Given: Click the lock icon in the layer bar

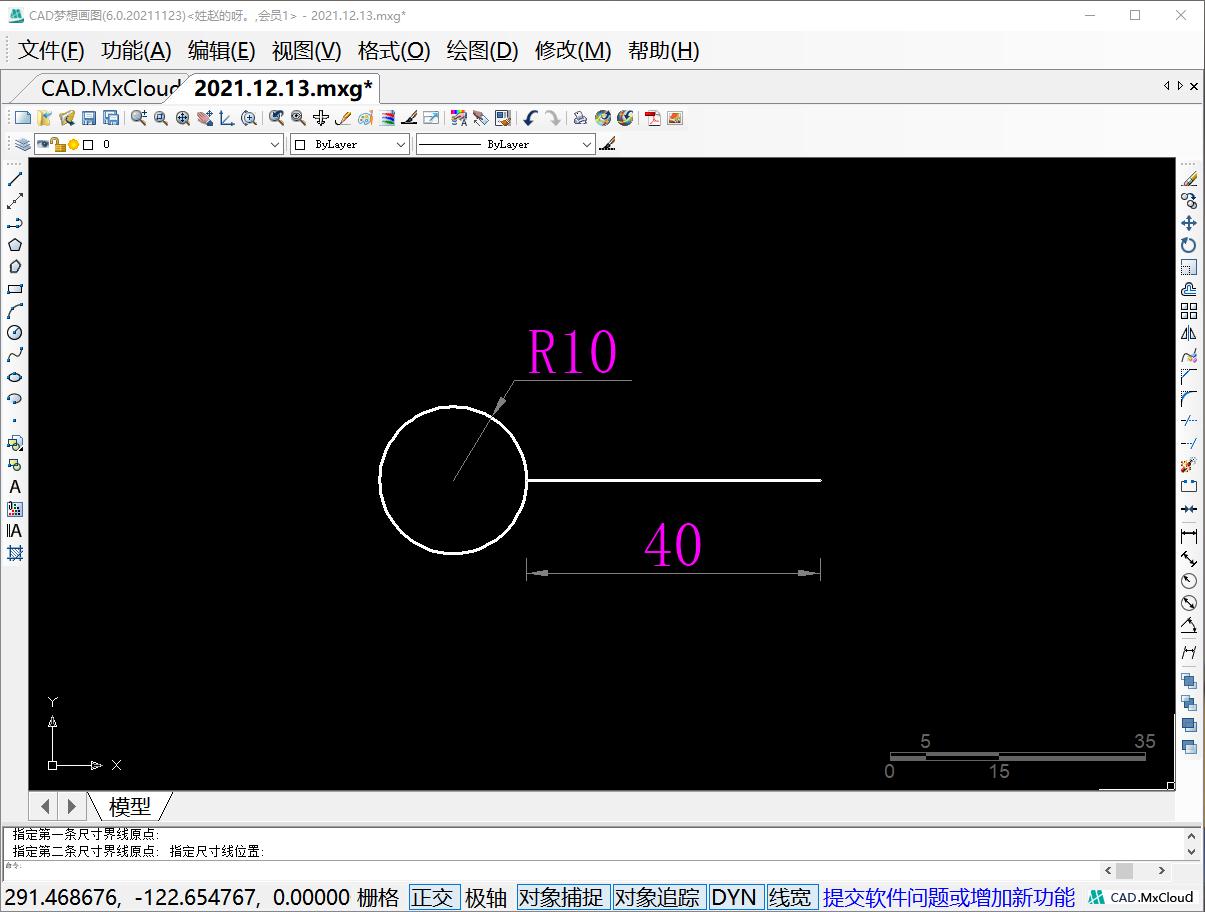Looking at the screenshot, I should coord(58,144).
